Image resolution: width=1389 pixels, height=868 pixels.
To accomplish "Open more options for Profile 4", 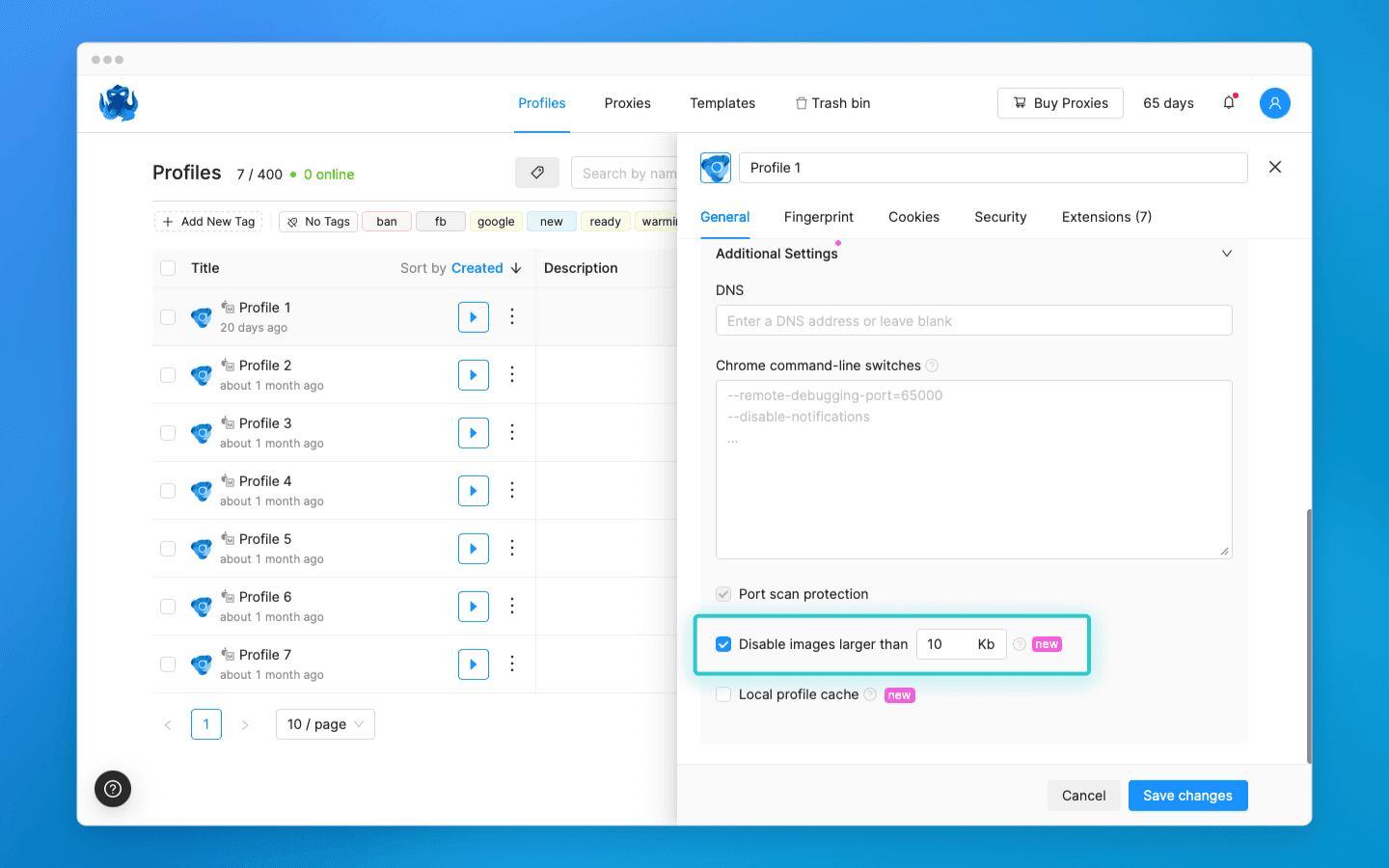I will point(512,490).
